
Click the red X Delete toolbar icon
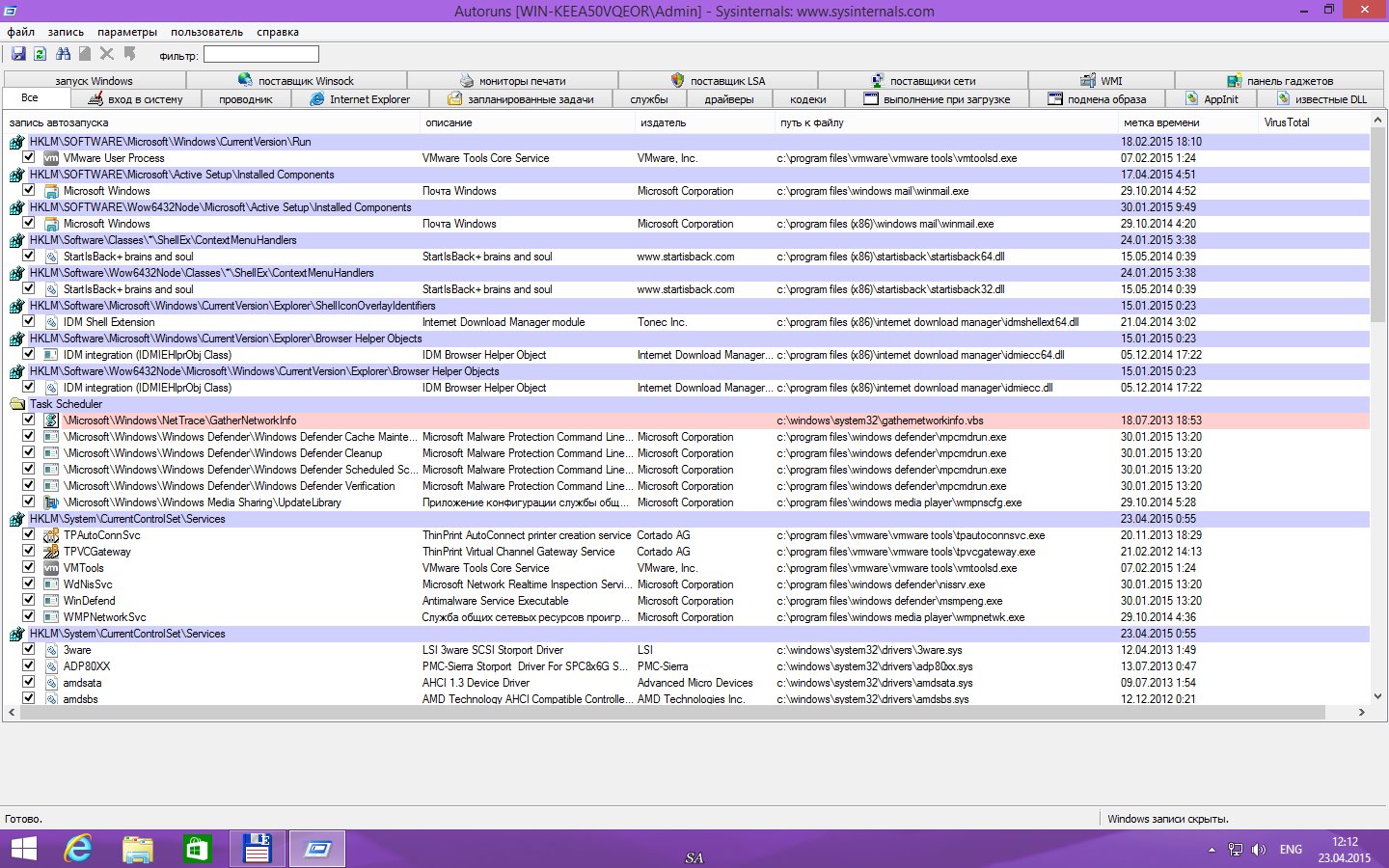pos(107,54)
